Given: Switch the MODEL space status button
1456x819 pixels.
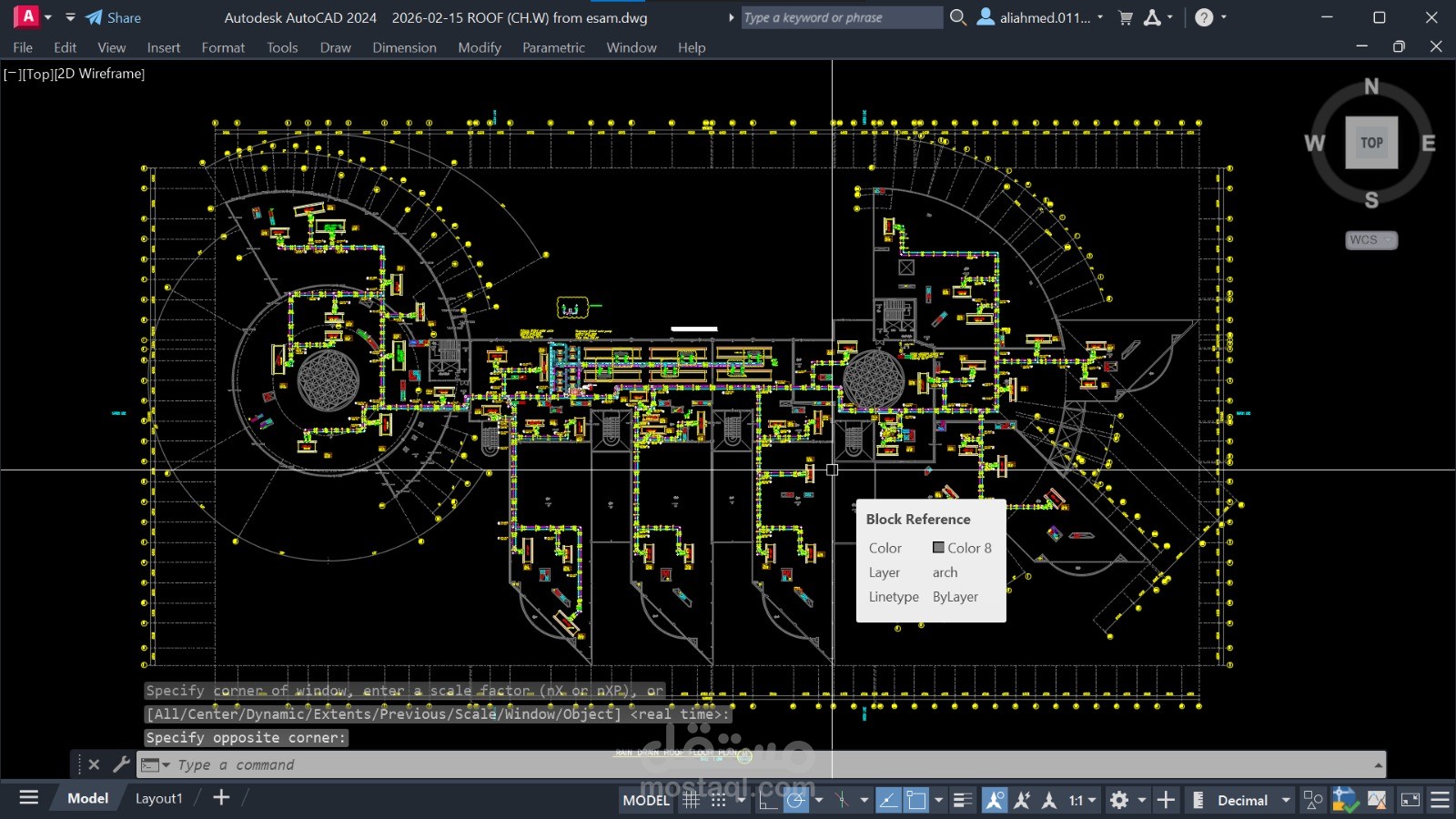Looking at the screenshot, I should point(646,800).
